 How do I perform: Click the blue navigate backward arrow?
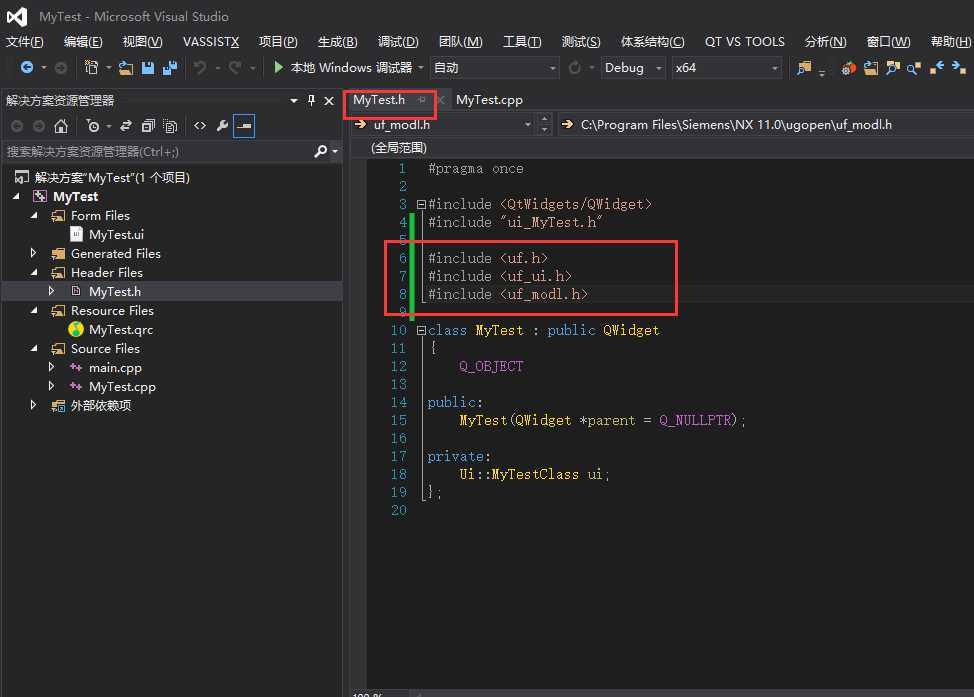27,67
